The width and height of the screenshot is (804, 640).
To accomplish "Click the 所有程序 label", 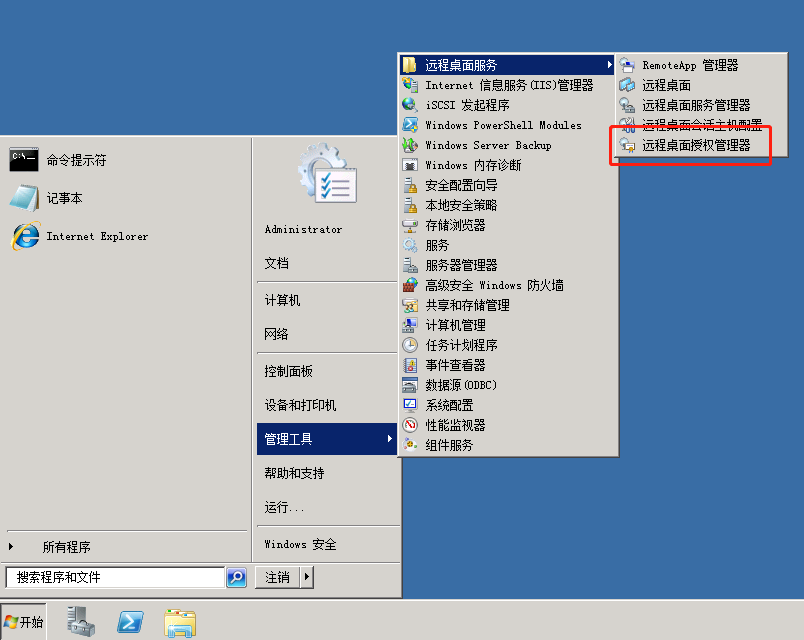I will (x=67, y=547).
